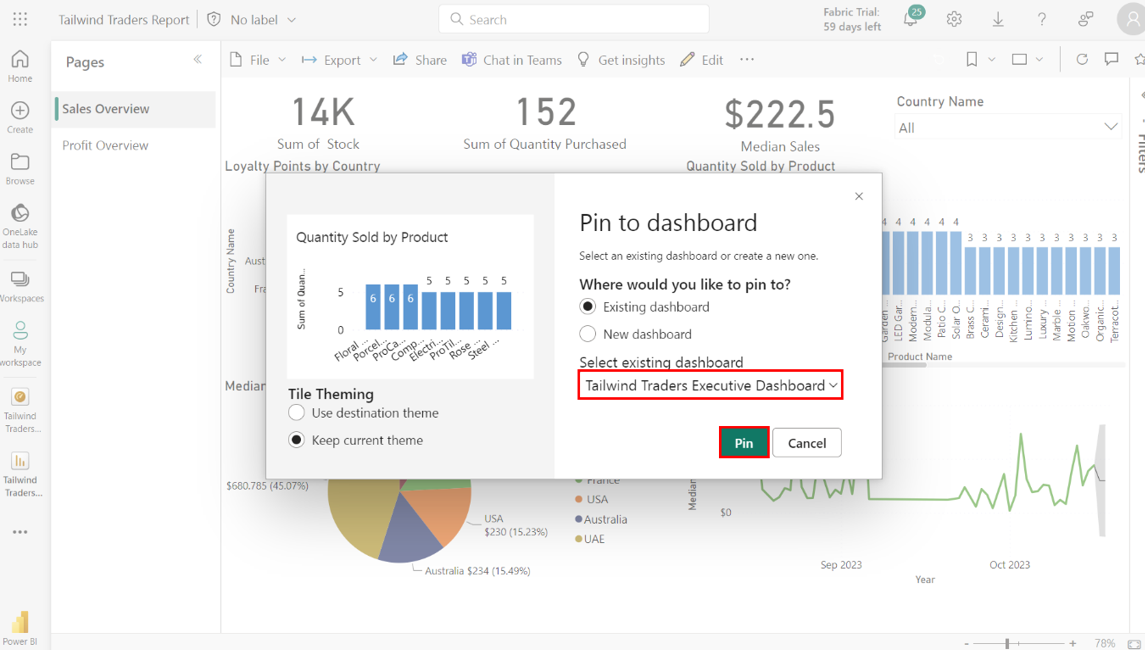This screenshot has width=1145, height=650.
Task: Select the Existing dashboard radio button
Action: (x=588, y=307)
